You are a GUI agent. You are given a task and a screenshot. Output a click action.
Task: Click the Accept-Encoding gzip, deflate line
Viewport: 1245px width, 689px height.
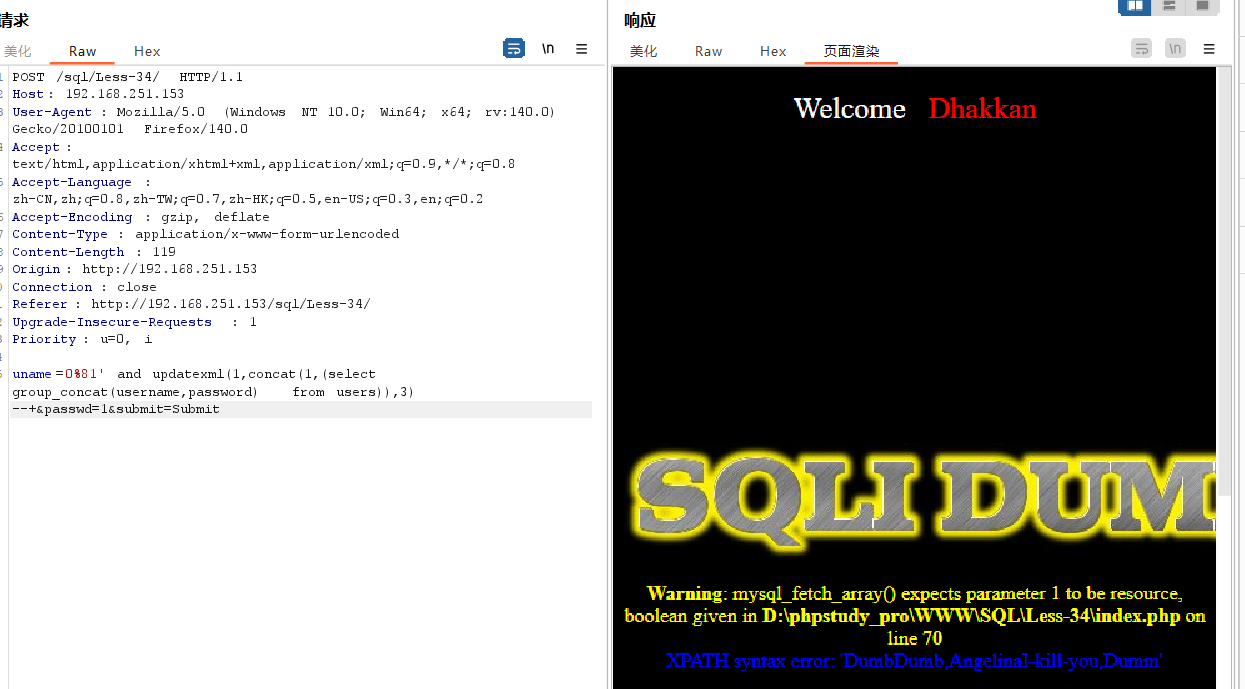[141, 217]
